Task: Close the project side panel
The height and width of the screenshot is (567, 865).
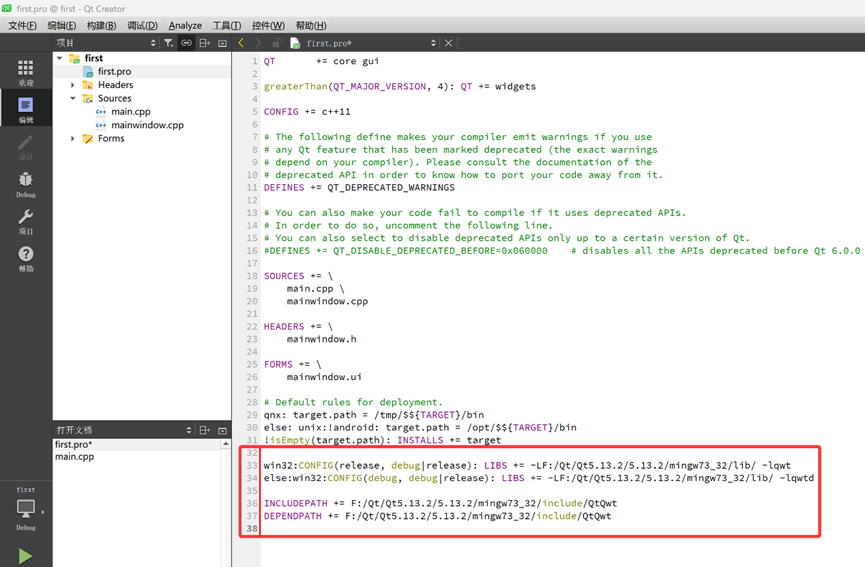Action: tap(222, 43)
